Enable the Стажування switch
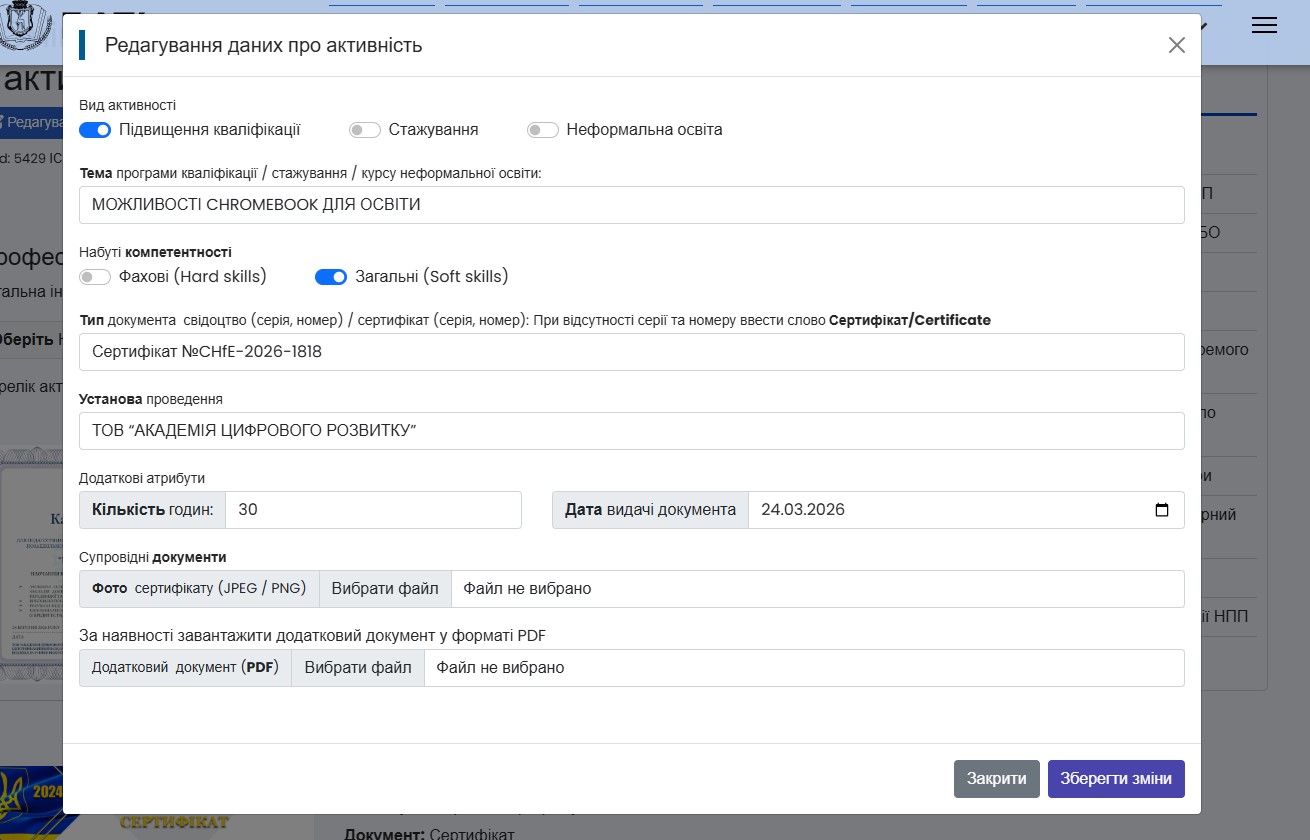The height and width of the screenshot is (840, 1310). point(365,130)
